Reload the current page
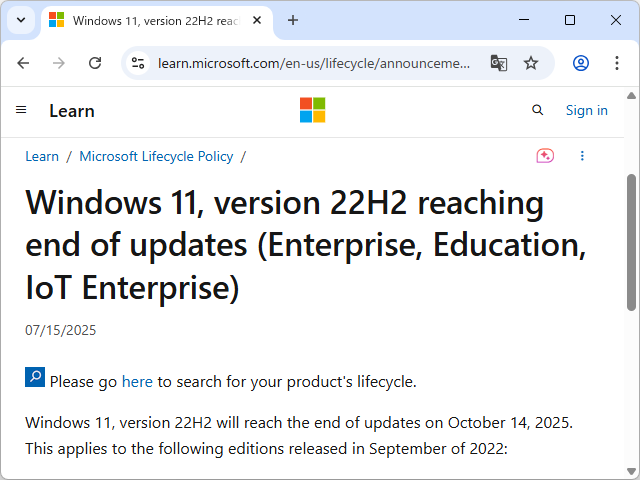The image size is (640, 480). tap(95, 63)
